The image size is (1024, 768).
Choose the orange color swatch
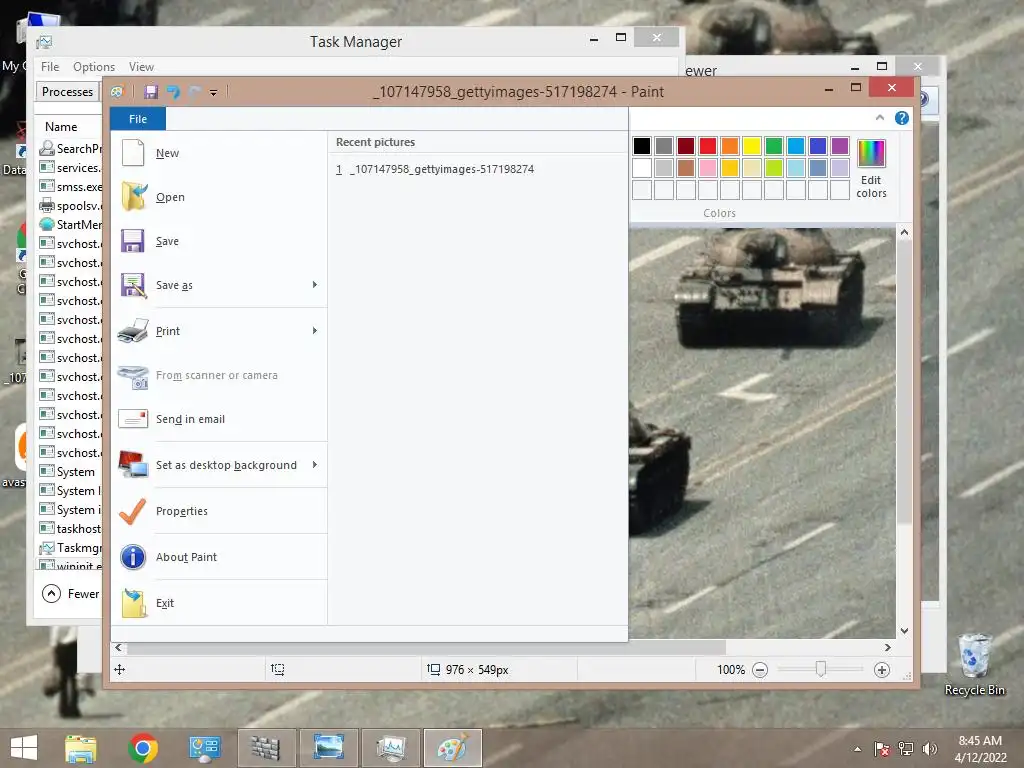click(730, 146)
